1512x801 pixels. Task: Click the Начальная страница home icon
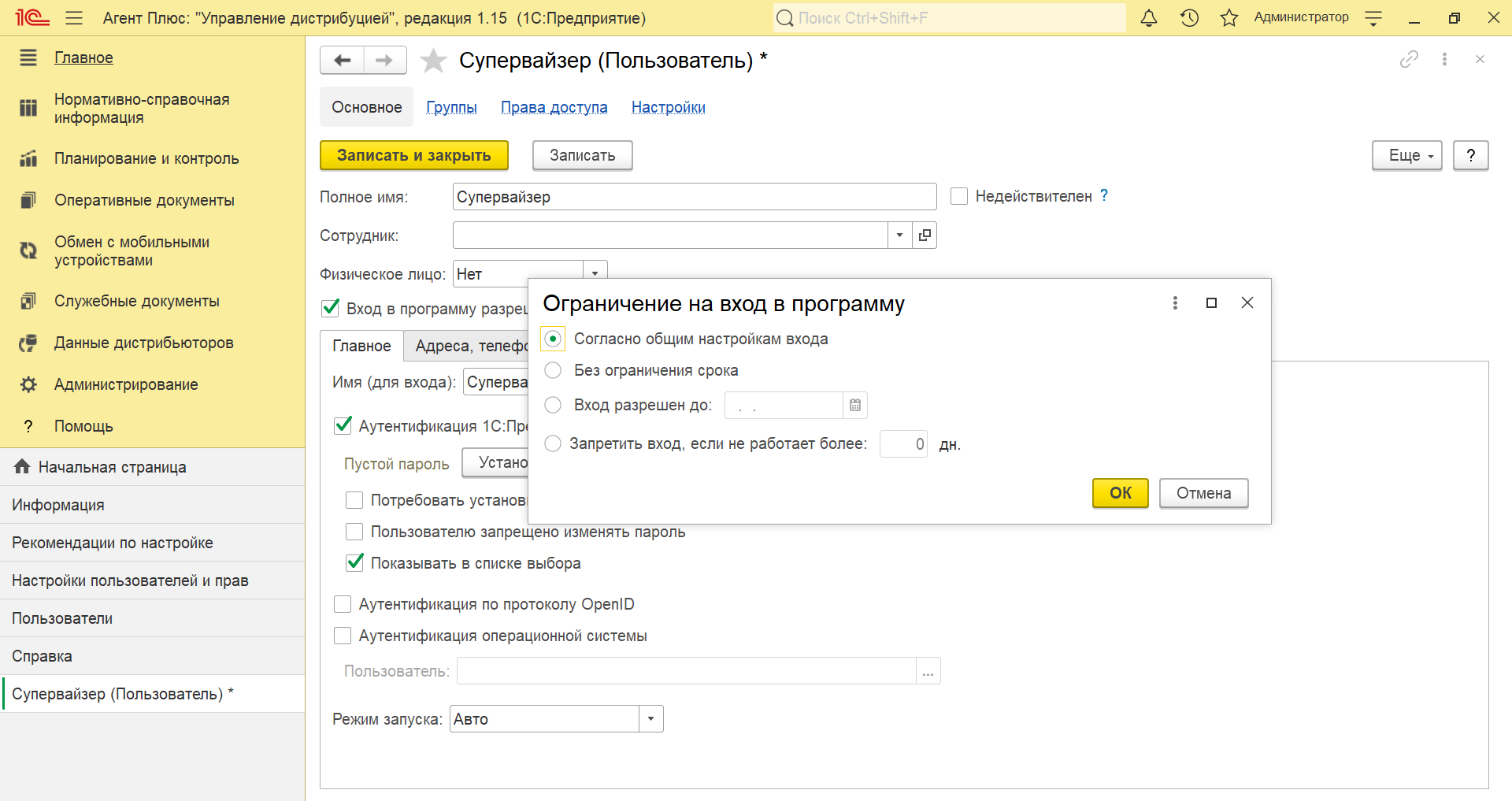tap(22, 466)
